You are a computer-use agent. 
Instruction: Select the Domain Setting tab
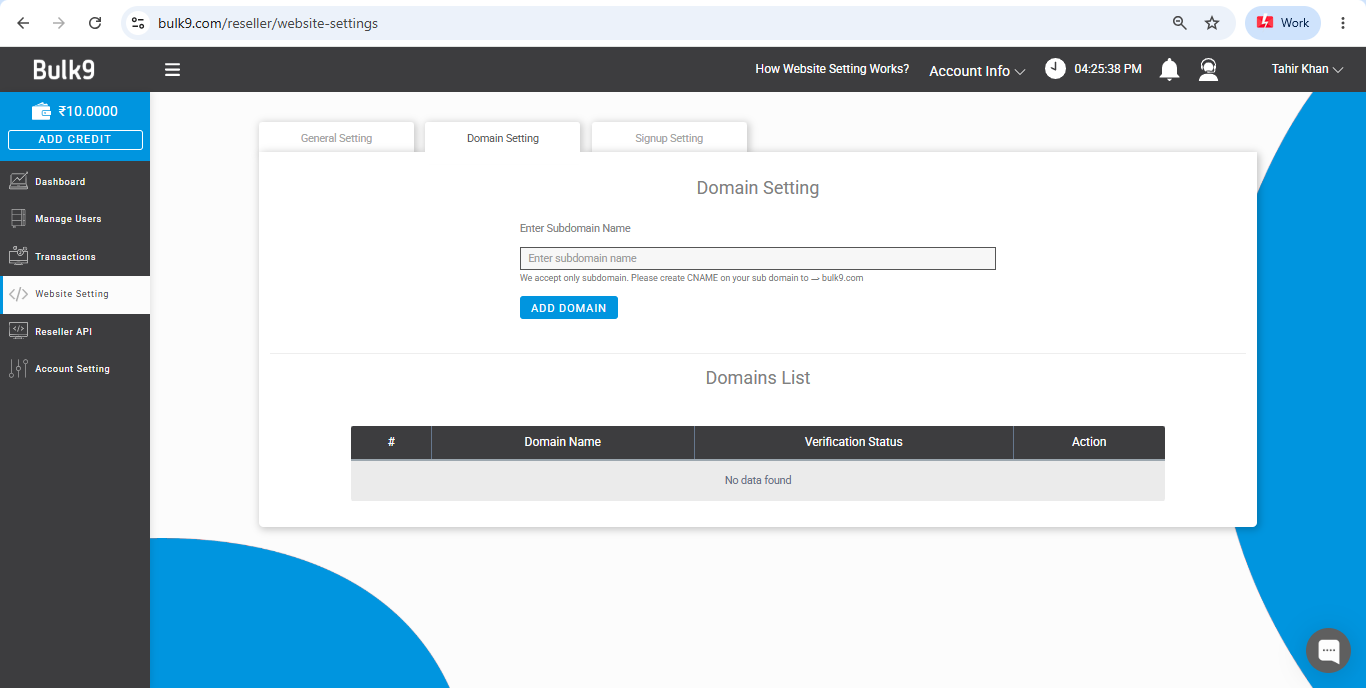pyautogui.click(x=503, y=138)
